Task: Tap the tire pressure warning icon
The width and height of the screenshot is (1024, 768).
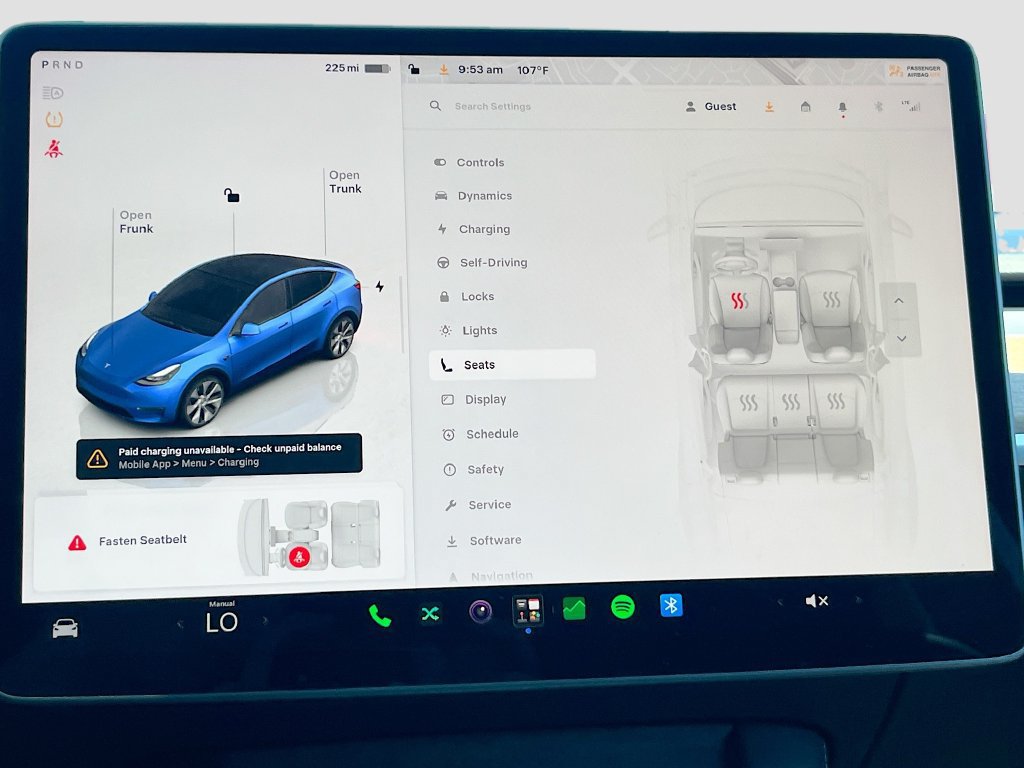Action: 54,120
